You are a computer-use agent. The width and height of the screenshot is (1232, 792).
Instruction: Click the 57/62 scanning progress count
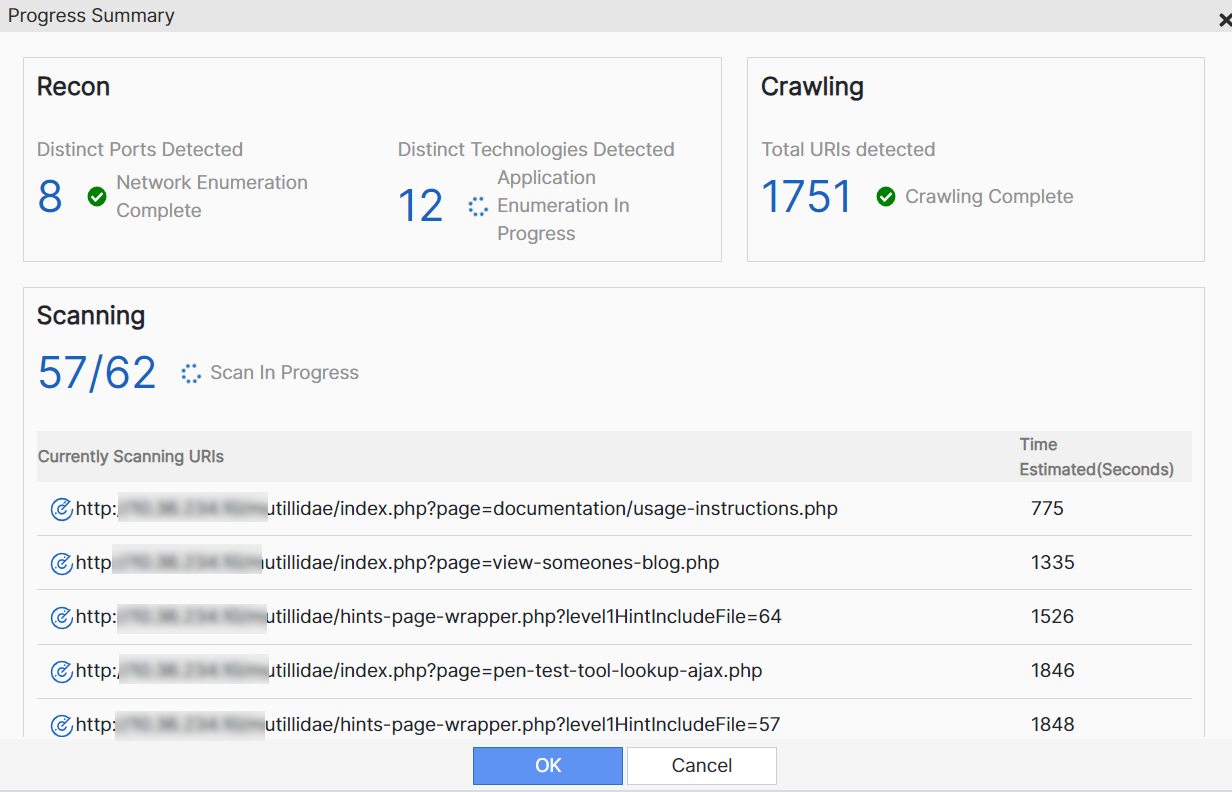(x=97, y=373)
